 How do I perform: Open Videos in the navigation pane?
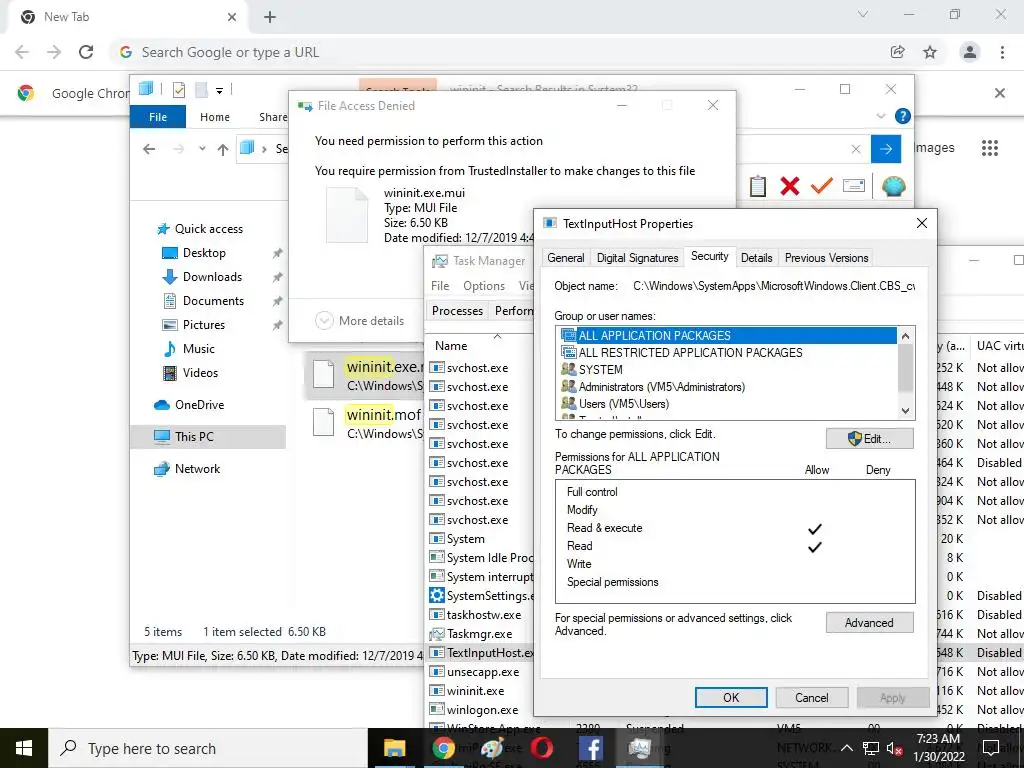[x=200, y=373]
